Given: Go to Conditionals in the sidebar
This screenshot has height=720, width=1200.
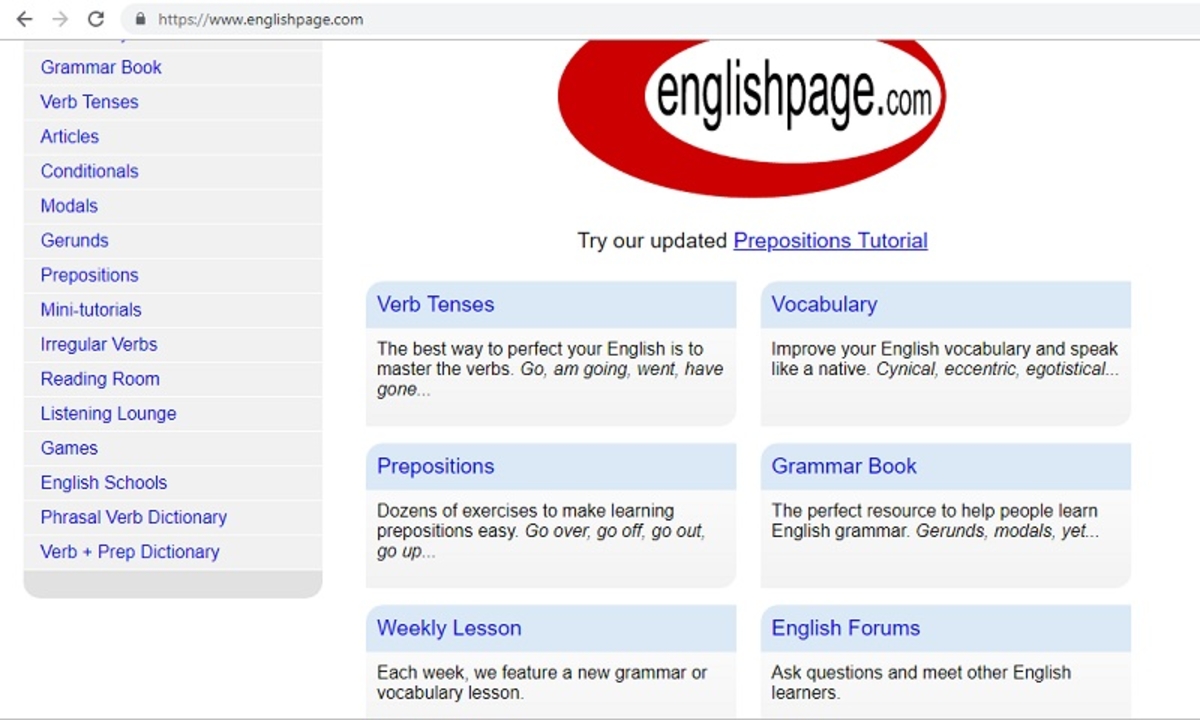Looking at the screenshot, I should [89, 171].
